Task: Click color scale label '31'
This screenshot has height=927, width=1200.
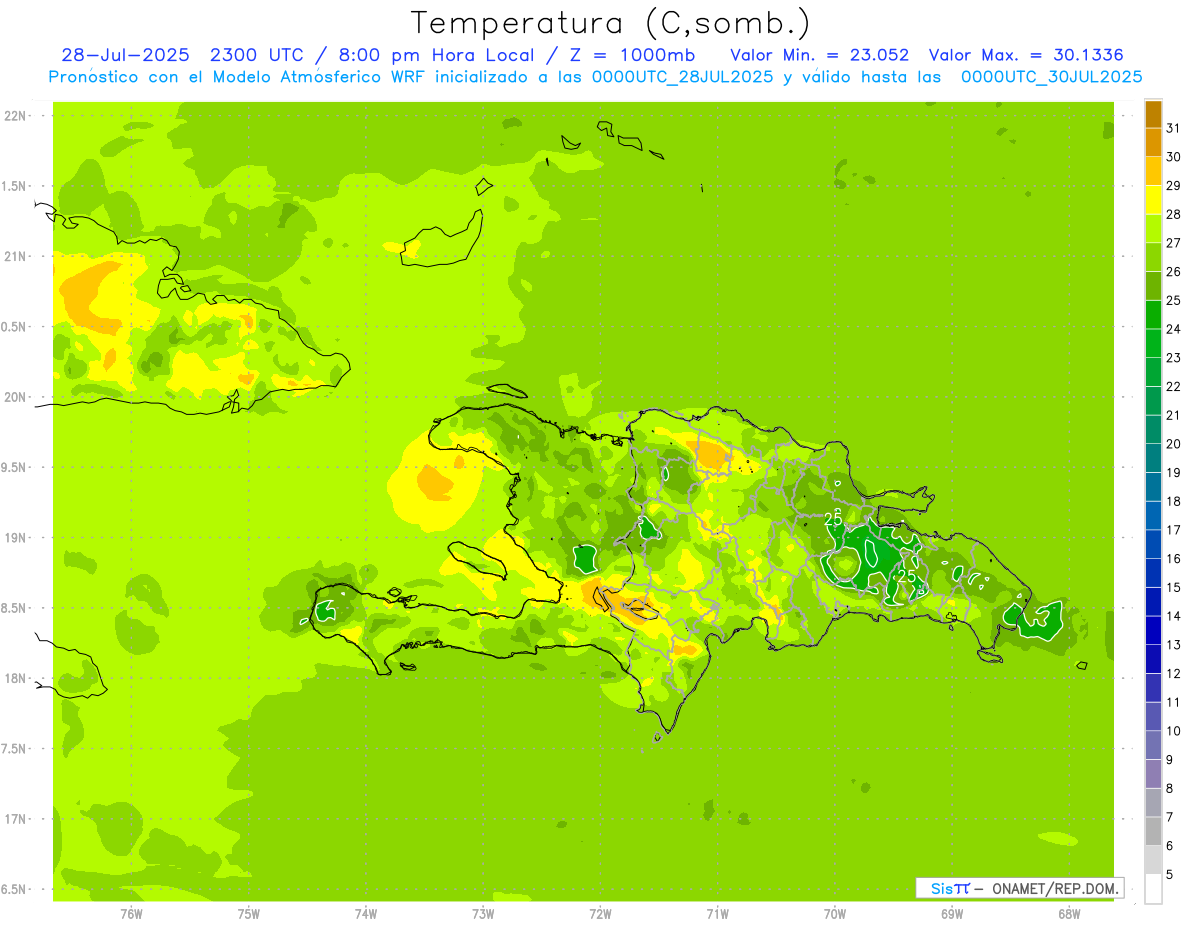Action: [x=1173, y=128]
